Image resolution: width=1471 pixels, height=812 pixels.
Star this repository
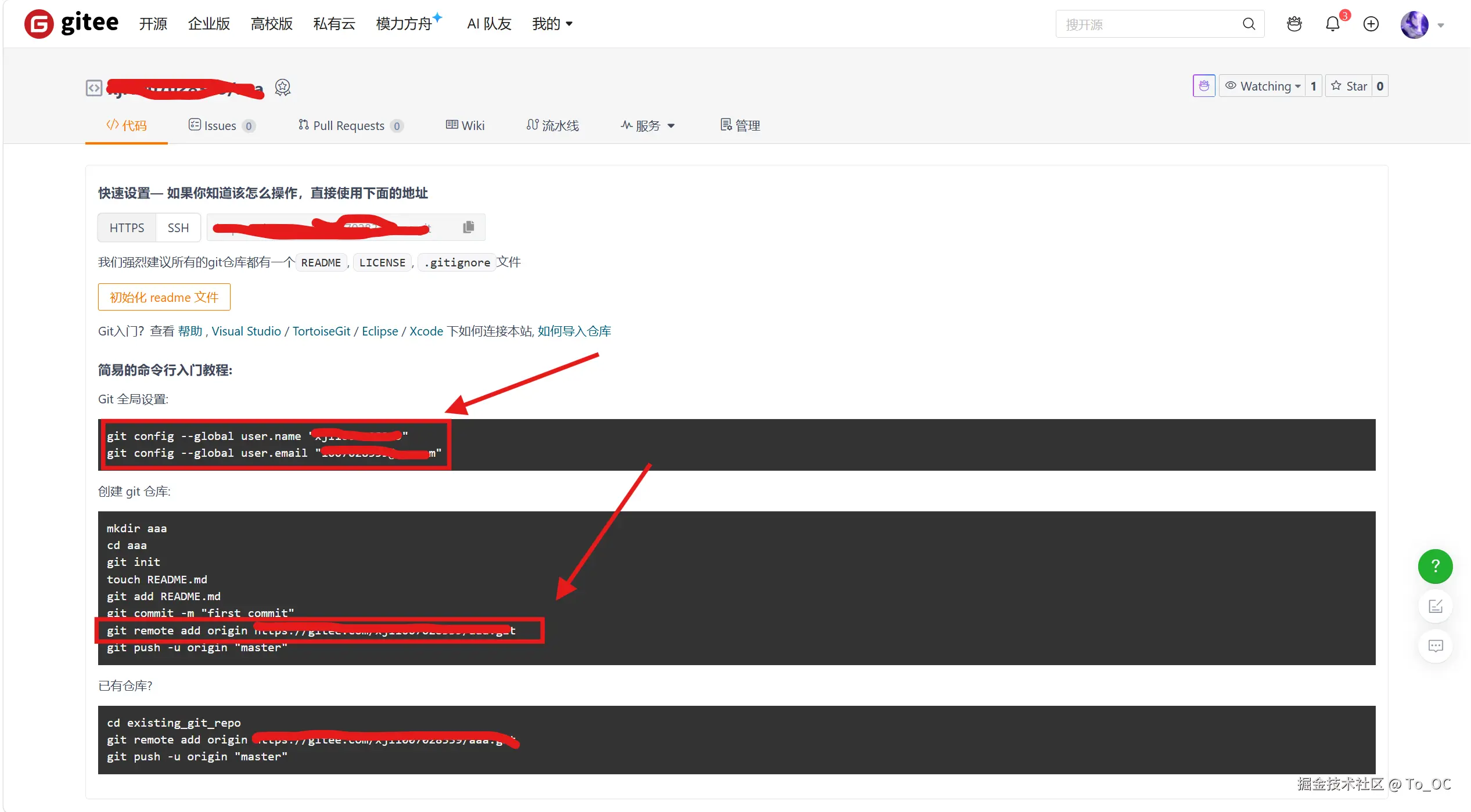1348,86
